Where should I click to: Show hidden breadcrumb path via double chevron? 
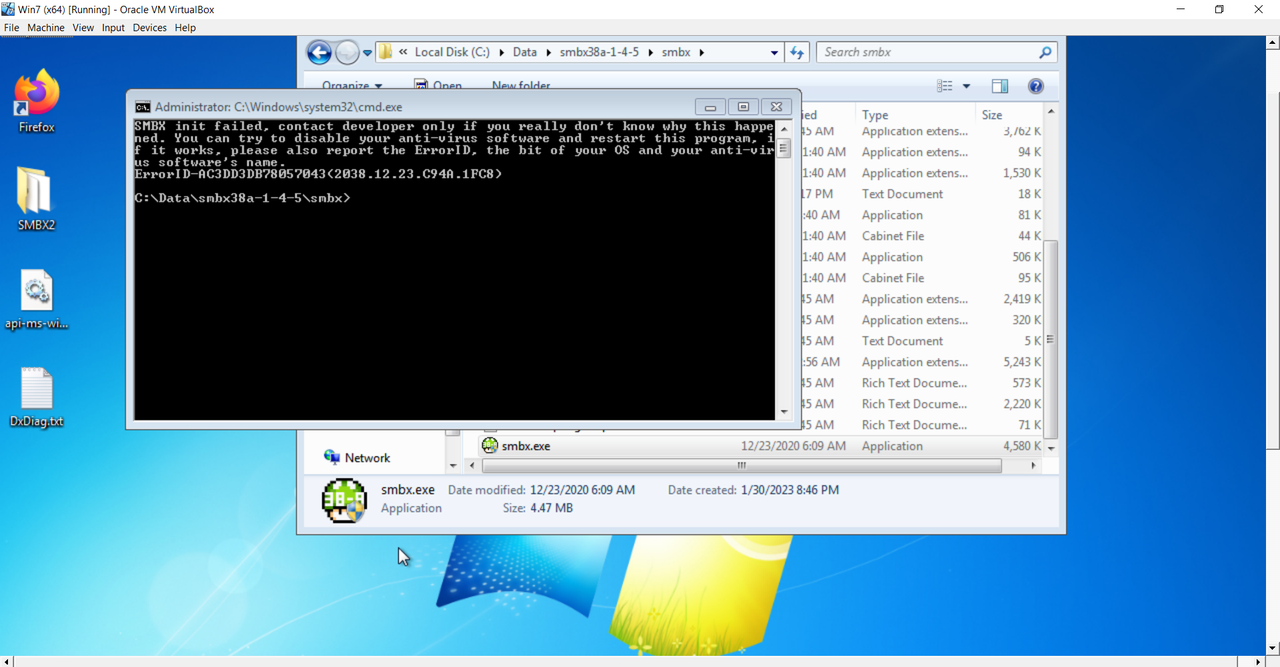[x=403, y=52]
